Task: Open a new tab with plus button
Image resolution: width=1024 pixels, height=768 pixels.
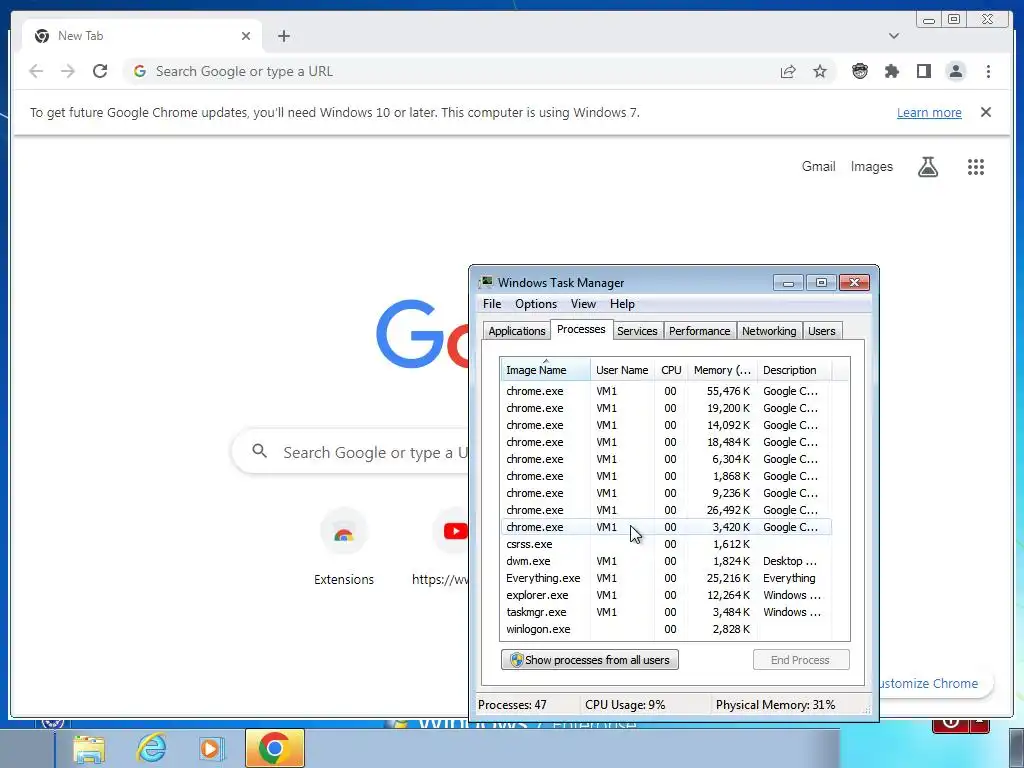Action: point(283,36)
